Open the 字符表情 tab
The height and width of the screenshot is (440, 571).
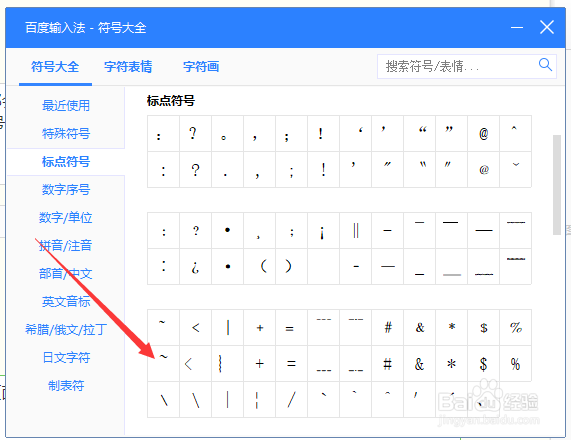pyautogui.click(x=128, y=67)
